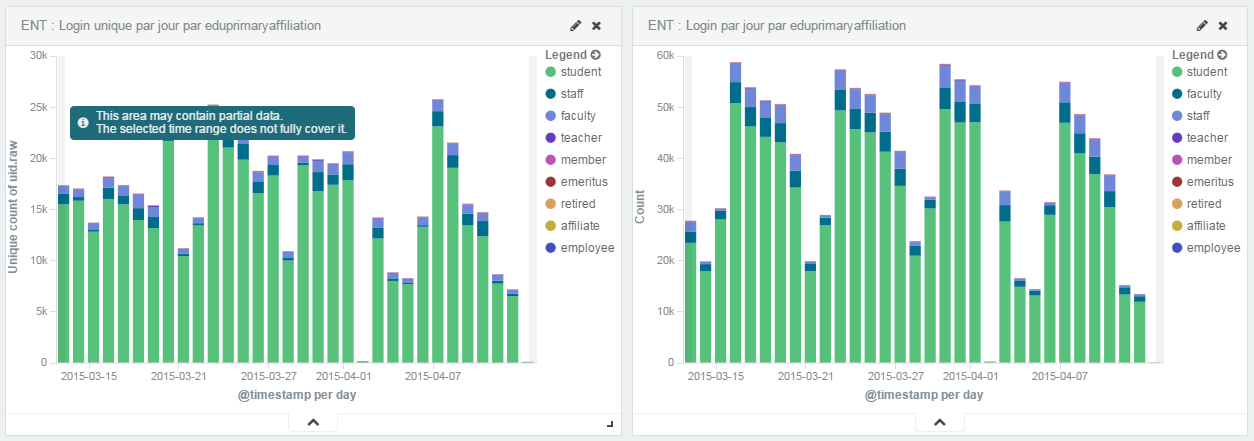Screen dimensions: 1254x441
Task: Click green student color dot in right legend
Action: pyautogui.click(x=1176, y=72)
